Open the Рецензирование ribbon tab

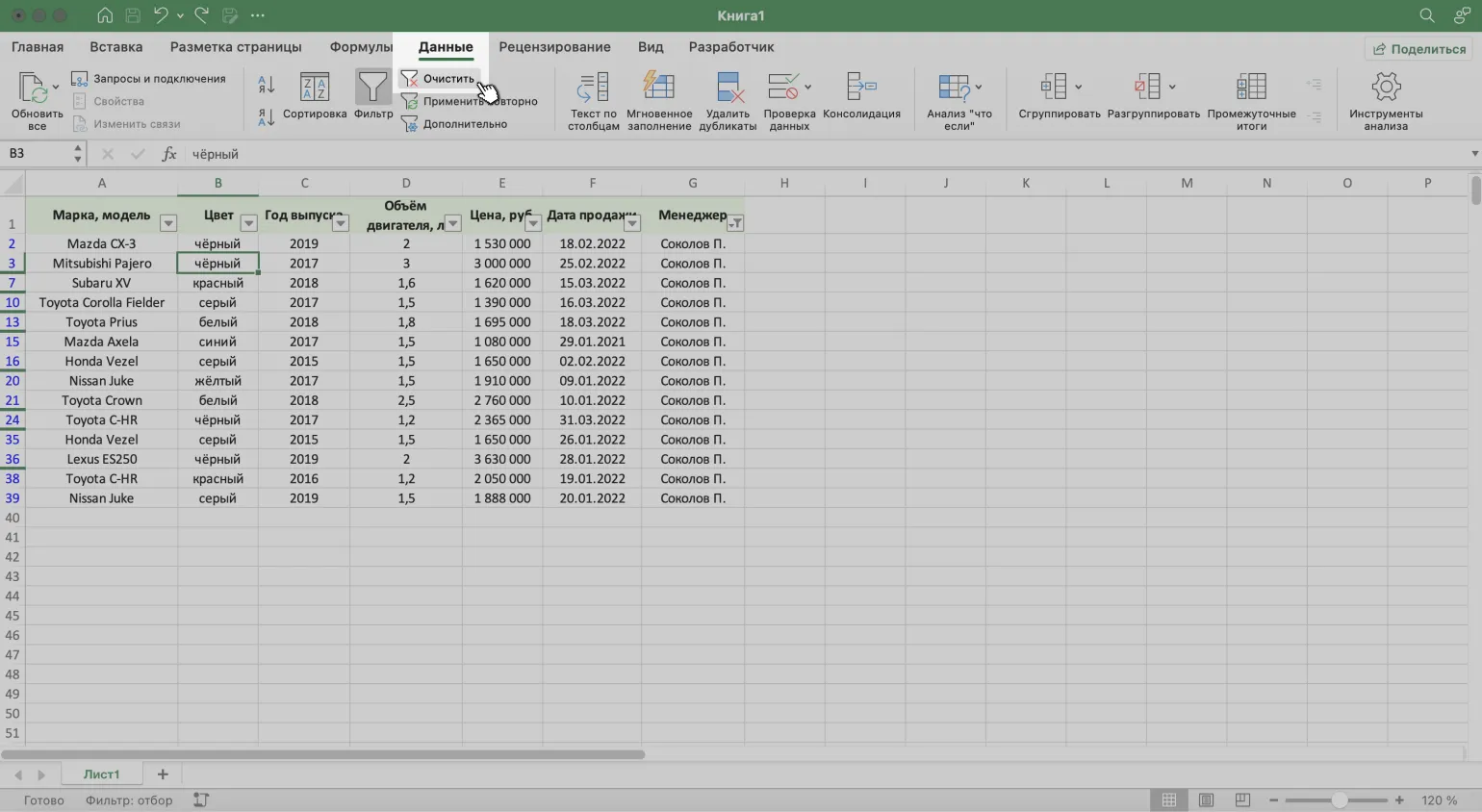click(554, 47)
